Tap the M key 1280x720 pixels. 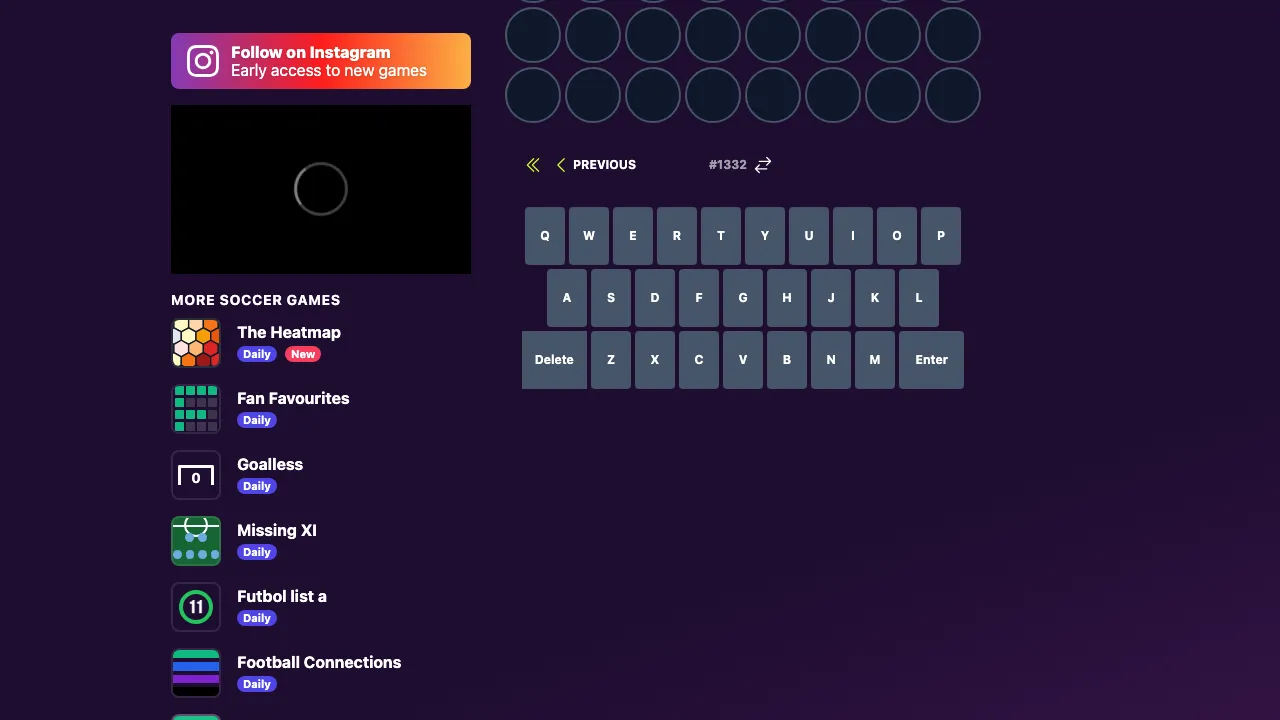tap(875, 360)
